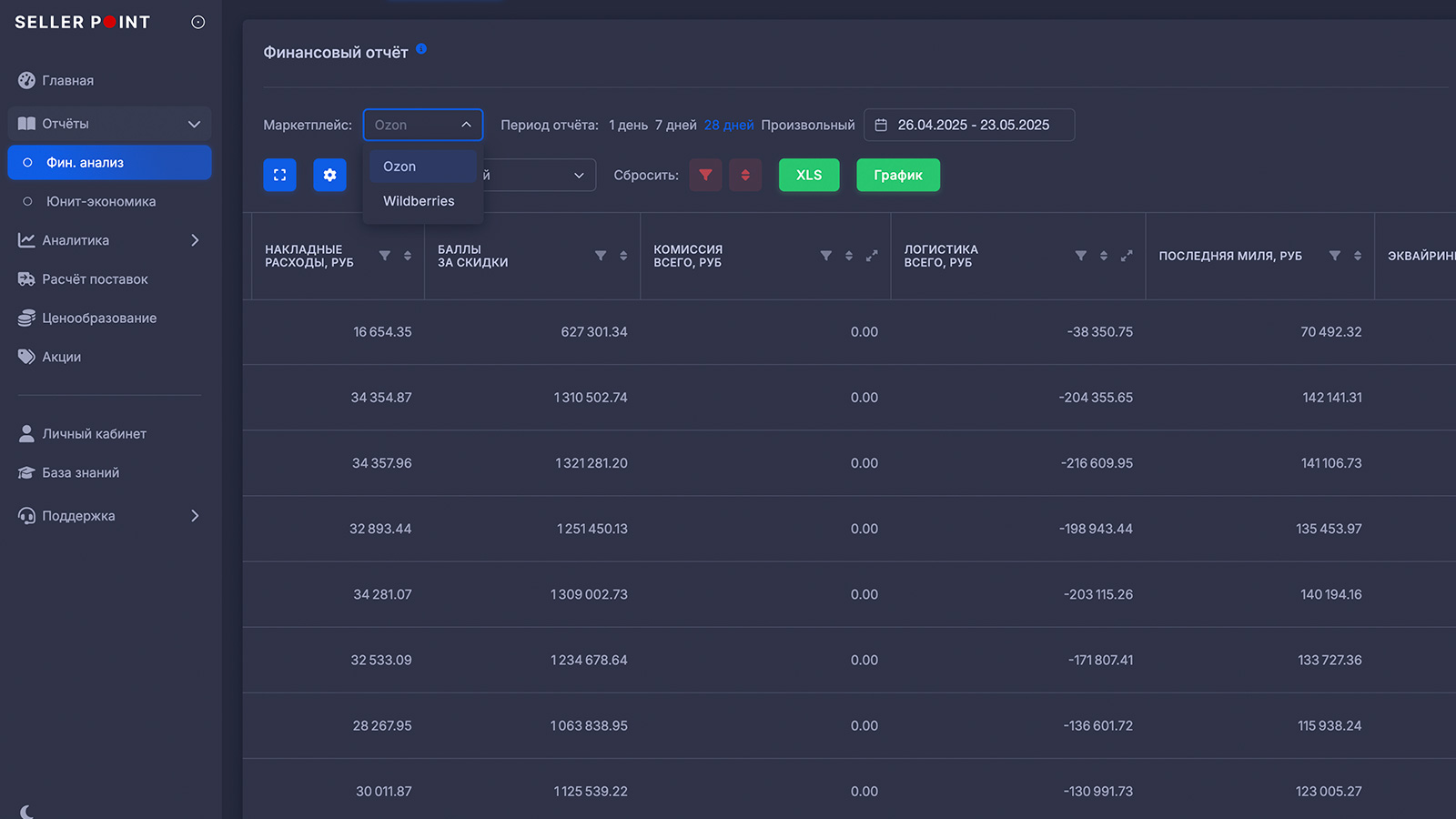Open table settings gear button

[x=329, y=175]
